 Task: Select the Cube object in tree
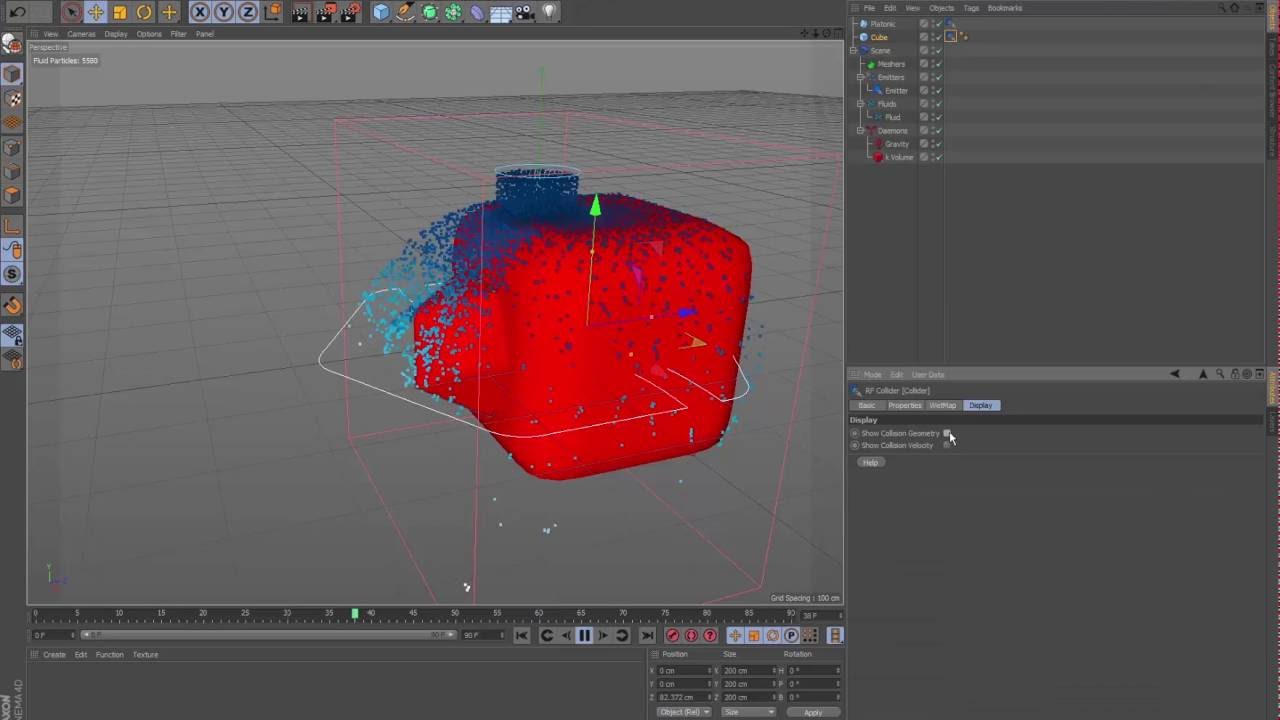[x=879, y=37]
